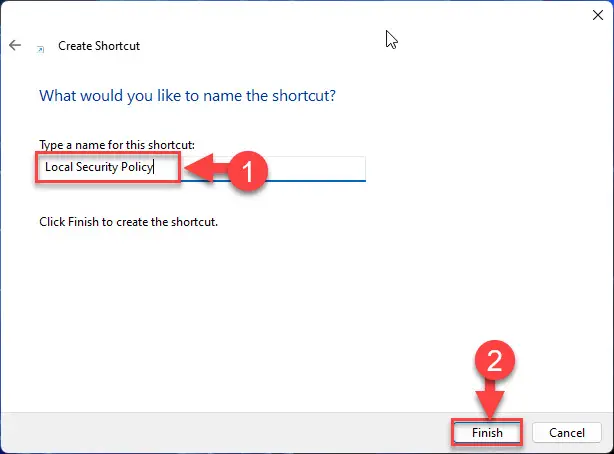Click the shortcut name text field

pos(202,168)
